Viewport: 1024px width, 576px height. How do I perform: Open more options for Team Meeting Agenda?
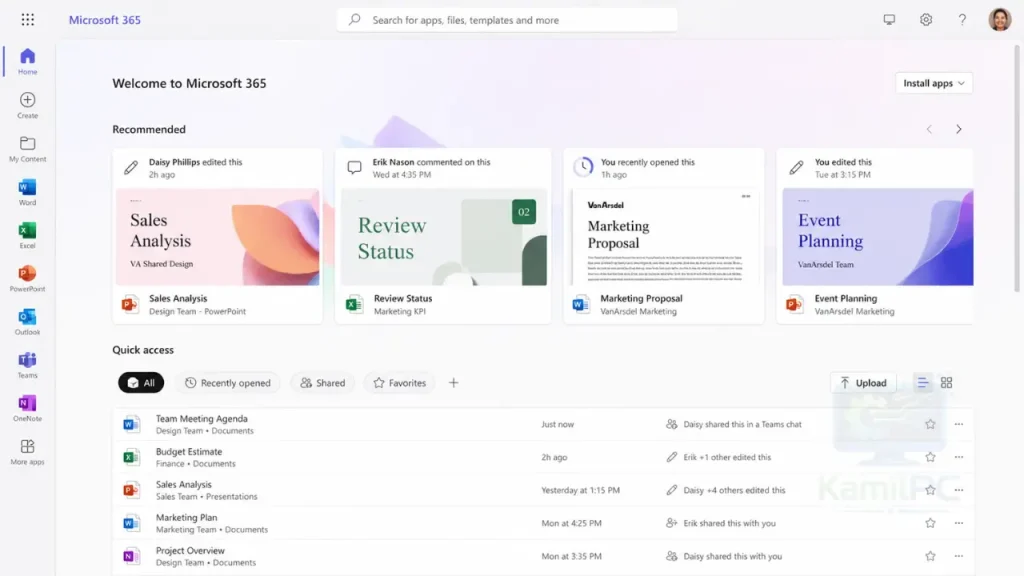click(959, 424)
